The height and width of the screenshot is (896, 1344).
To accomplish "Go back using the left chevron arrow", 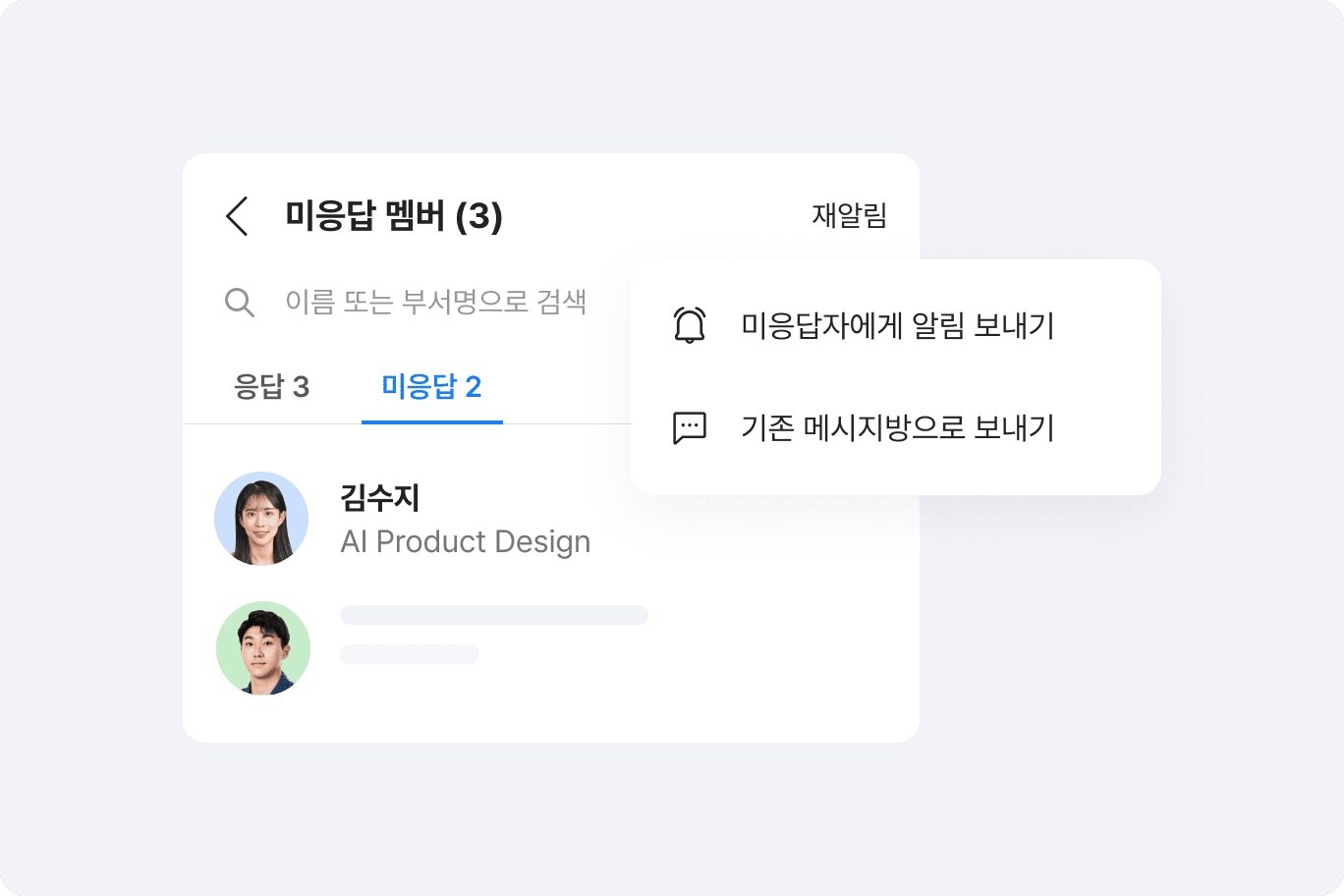I will (237, 216).
